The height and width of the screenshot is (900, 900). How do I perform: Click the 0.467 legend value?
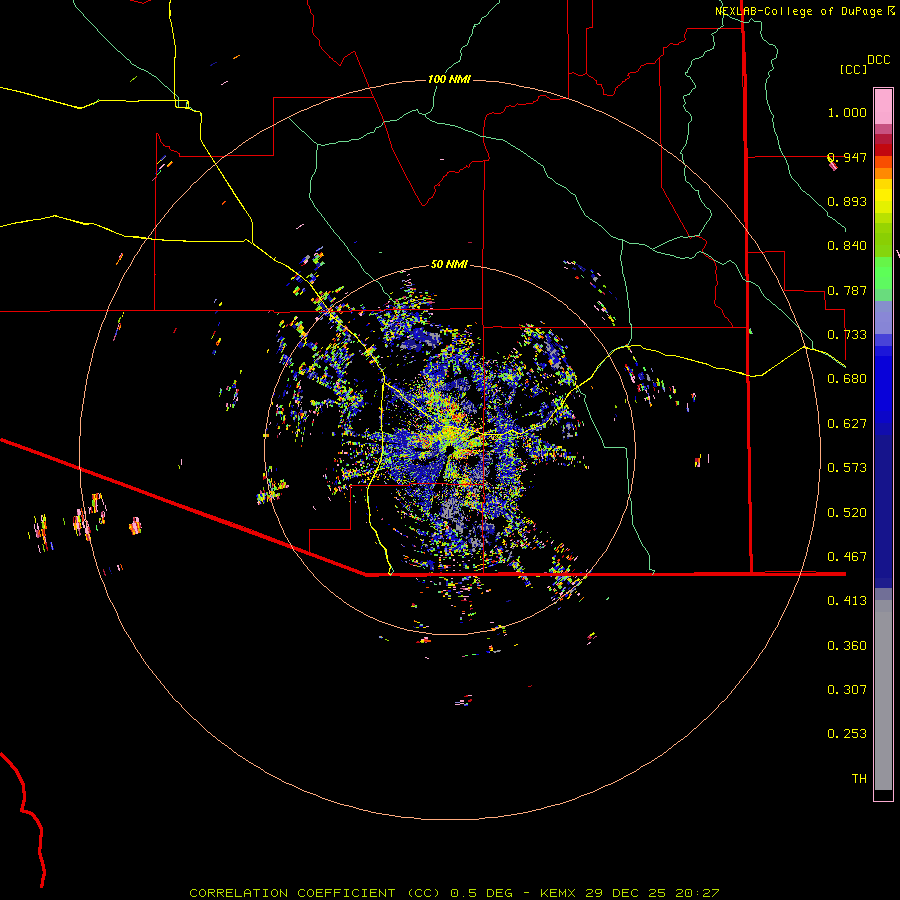pos(847,557)
